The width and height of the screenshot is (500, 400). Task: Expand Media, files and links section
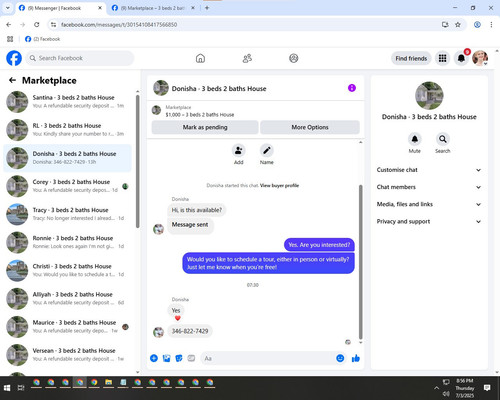[429, 204]
